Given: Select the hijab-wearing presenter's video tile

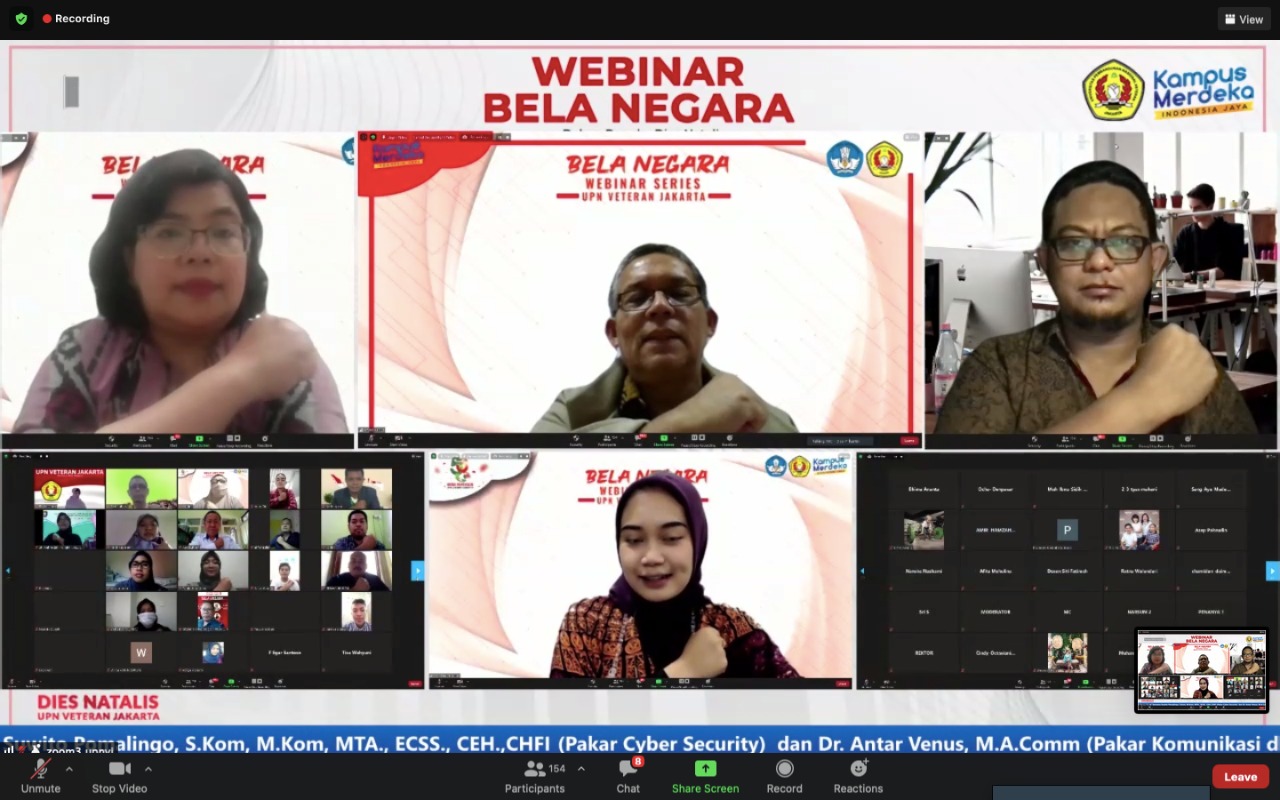Looking at the screenshot, I should 641,570.
